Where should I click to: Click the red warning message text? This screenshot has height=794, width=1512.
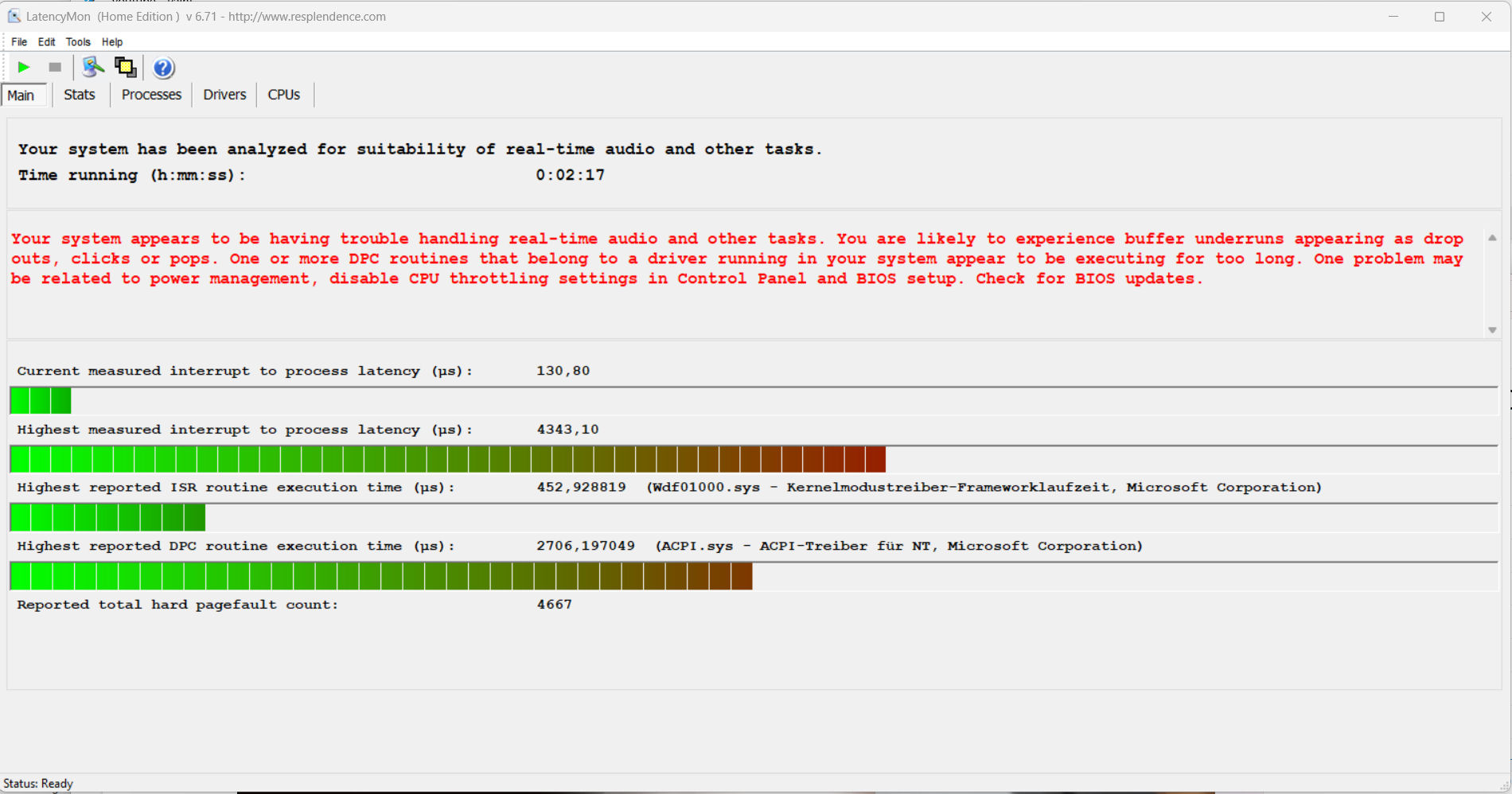click(x=737, y=259)
